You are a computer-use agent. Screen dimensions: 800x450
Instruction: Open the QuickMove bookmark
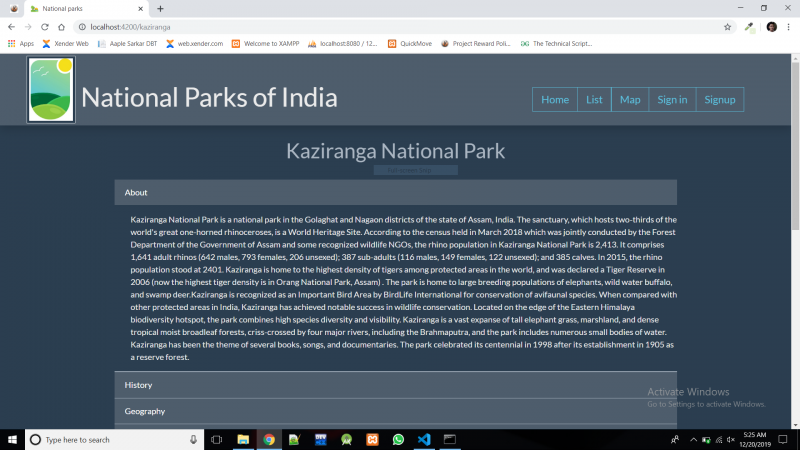(x=410, y=44)
